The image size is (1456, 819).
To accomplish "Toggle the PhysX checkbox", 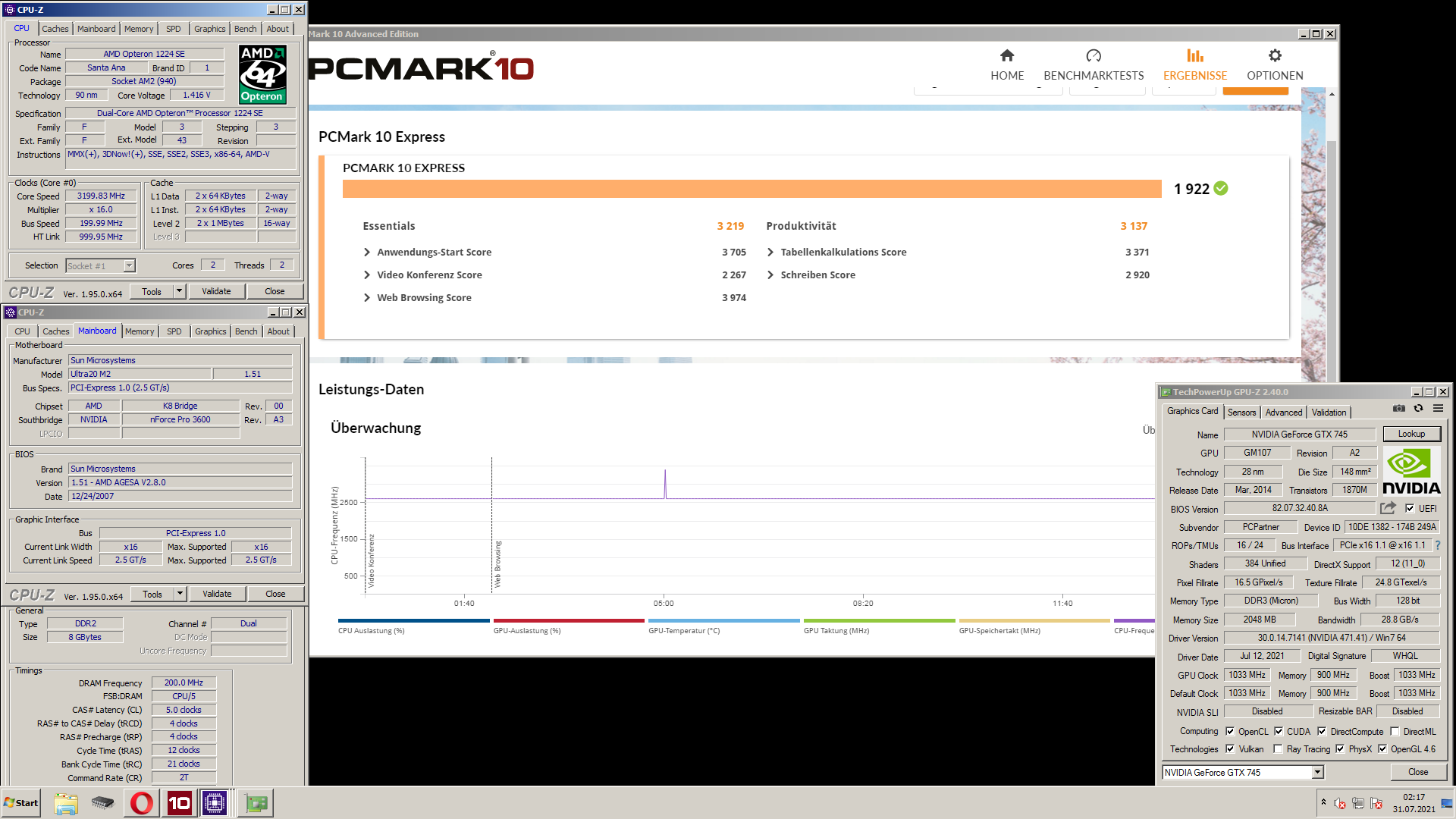I will [1340, 748].
